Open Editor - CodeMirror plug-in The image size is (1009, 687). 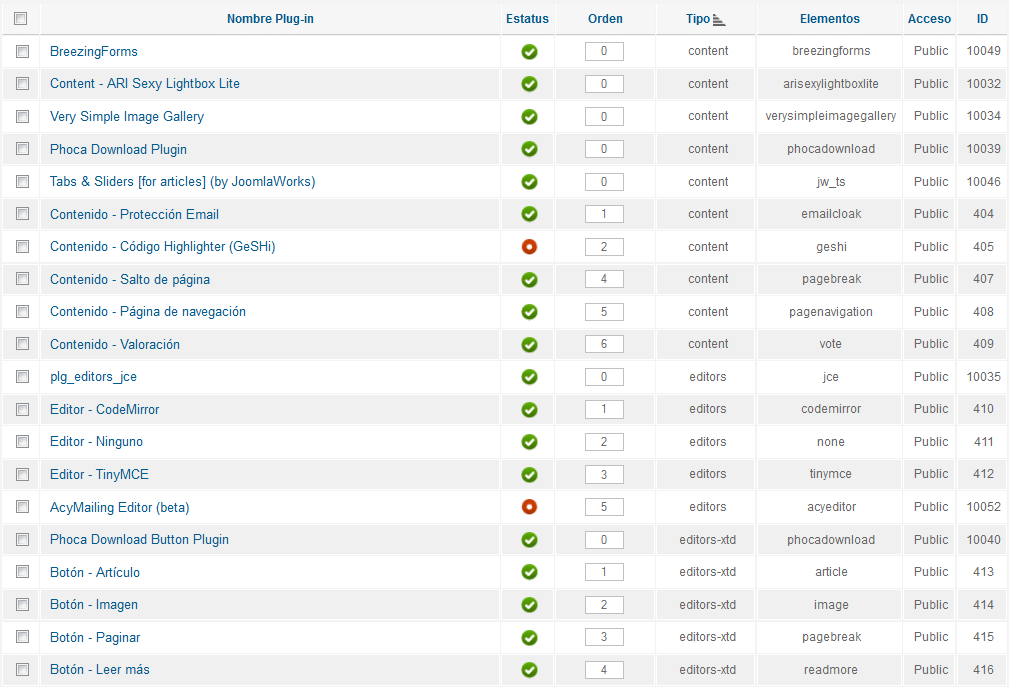pos(104,409)
